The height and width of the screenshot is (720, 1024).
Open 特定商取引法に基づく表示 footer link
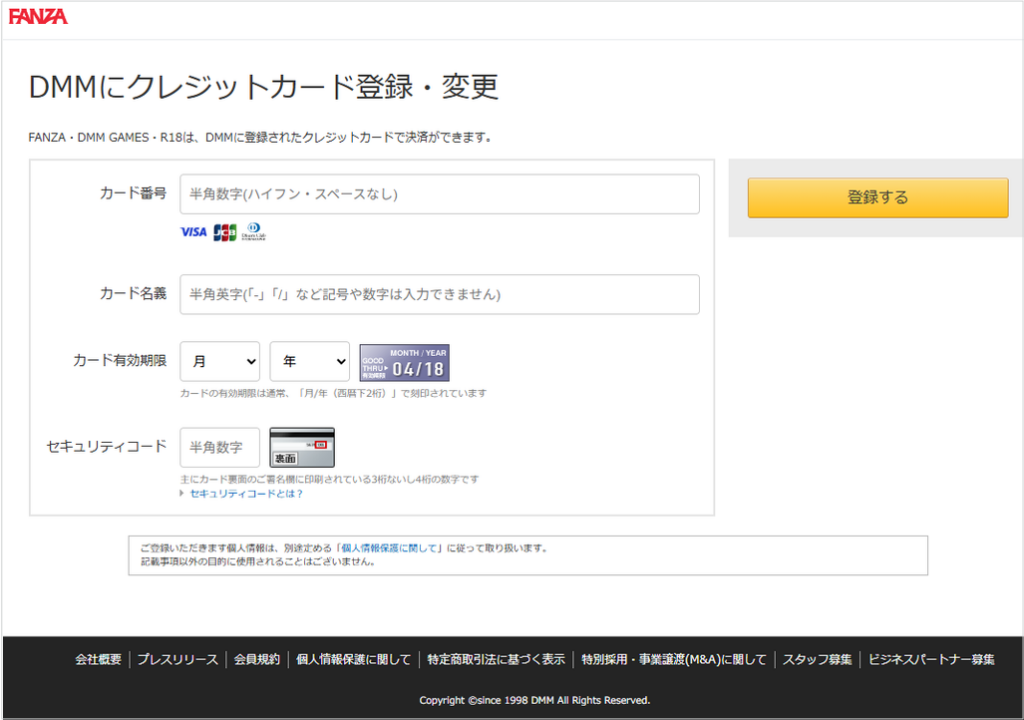click(496, 660)
